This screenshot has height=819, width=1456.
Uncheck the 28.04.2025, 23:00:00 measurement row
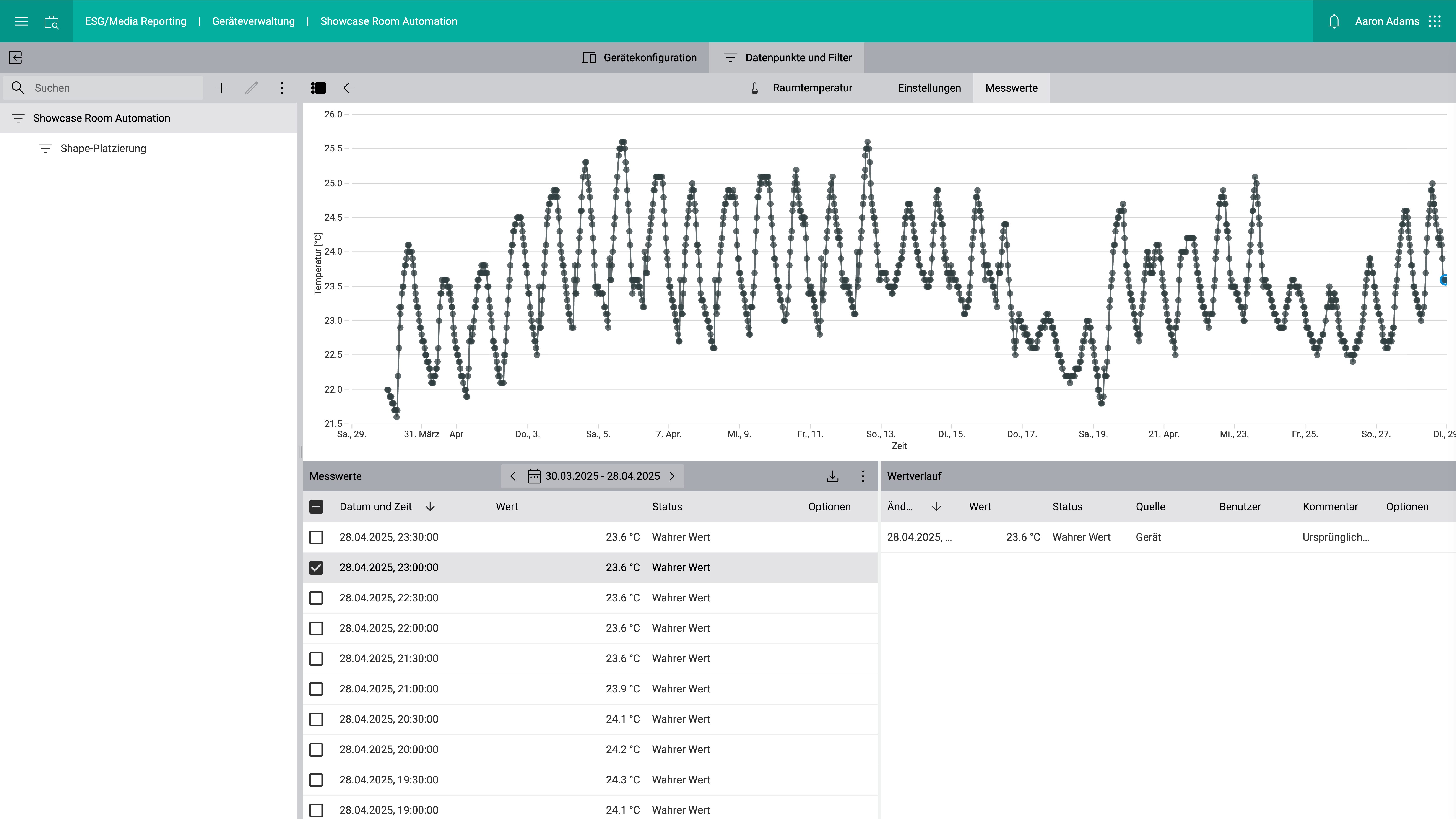(x=316, y=567)
